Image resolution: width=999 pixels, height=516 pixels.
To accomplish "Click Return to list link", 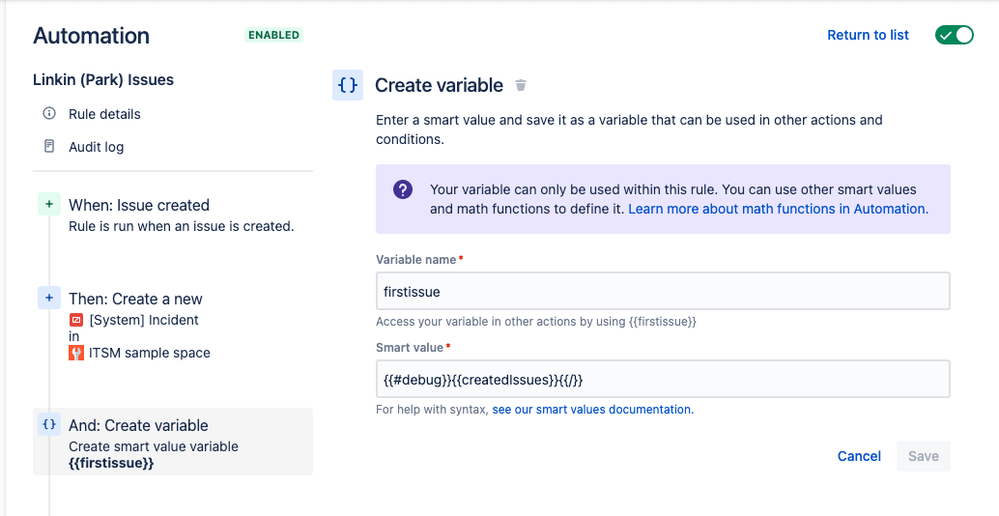I will (868, 35).
